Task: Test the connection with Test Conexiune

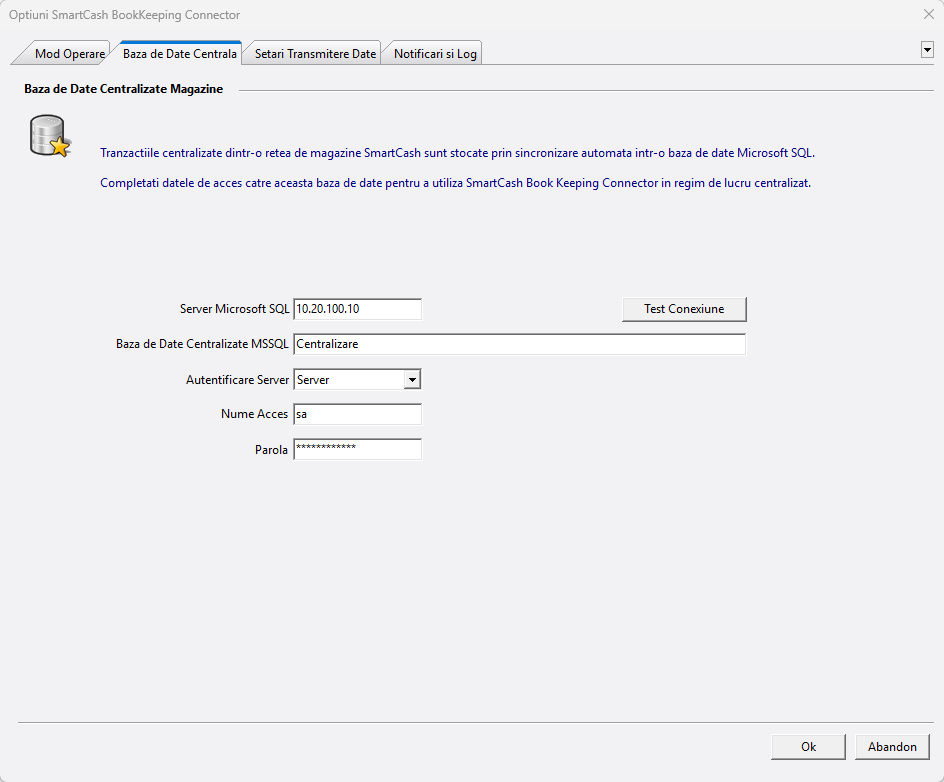Action: [x=684, y=309]
